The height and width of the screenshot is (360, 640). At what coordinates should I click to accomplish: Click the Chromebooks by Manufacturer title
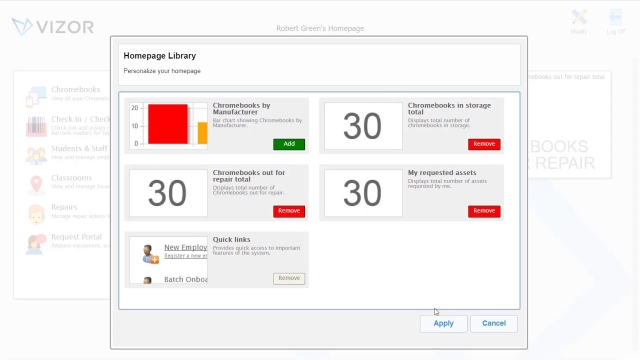241,109
